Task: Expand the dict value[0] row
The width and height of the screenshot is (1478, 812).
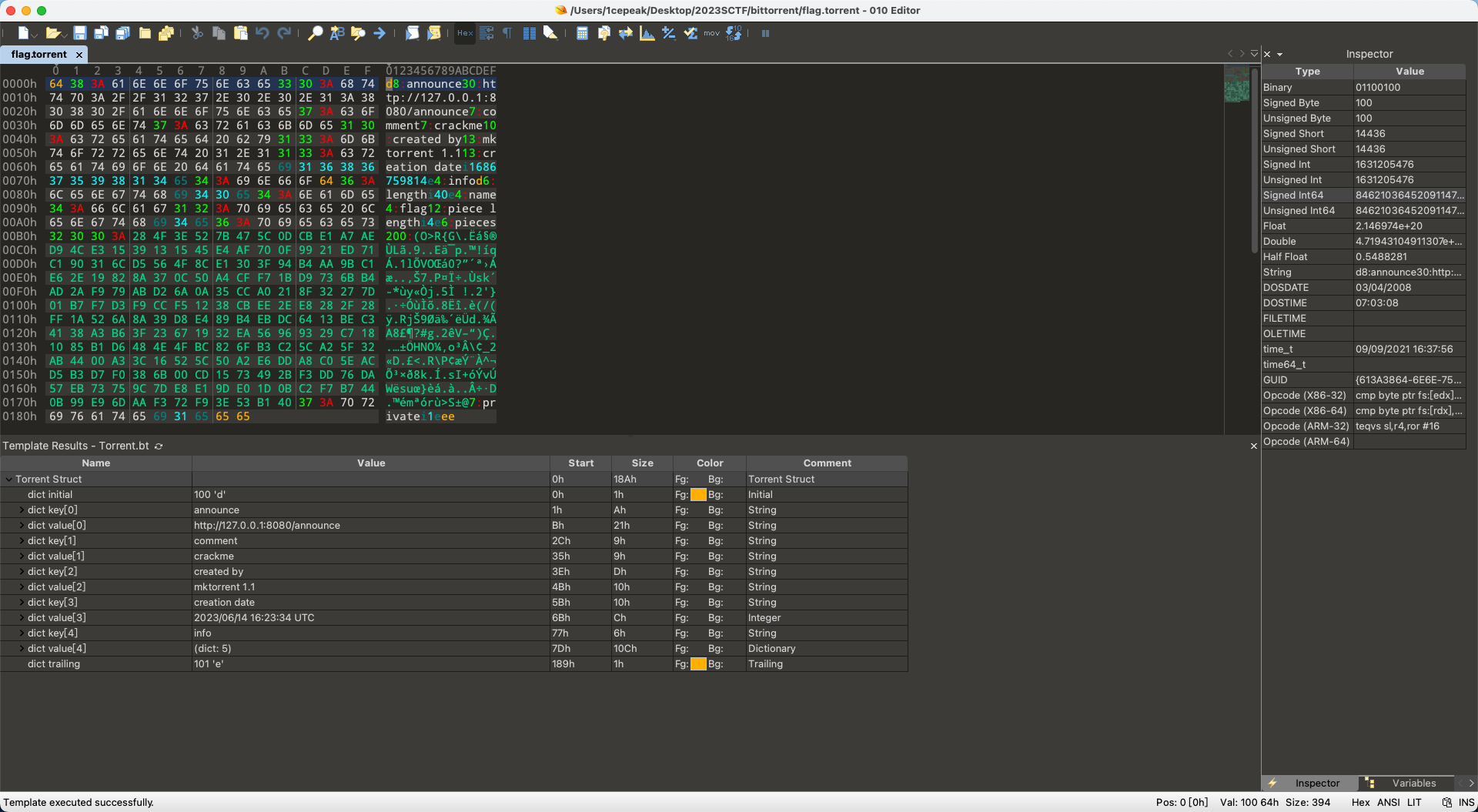Action: tap(22, 526)
